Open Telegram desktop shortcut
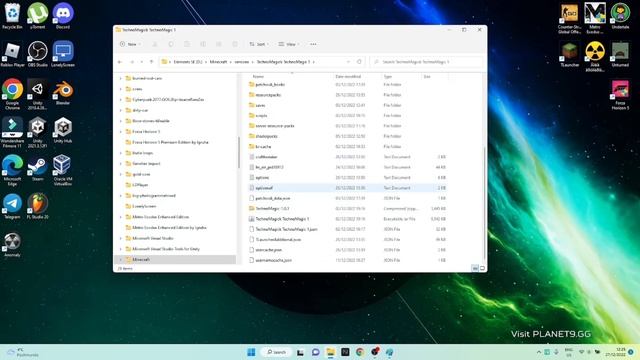Screen dimensions: 640x360 click(12, 205)
